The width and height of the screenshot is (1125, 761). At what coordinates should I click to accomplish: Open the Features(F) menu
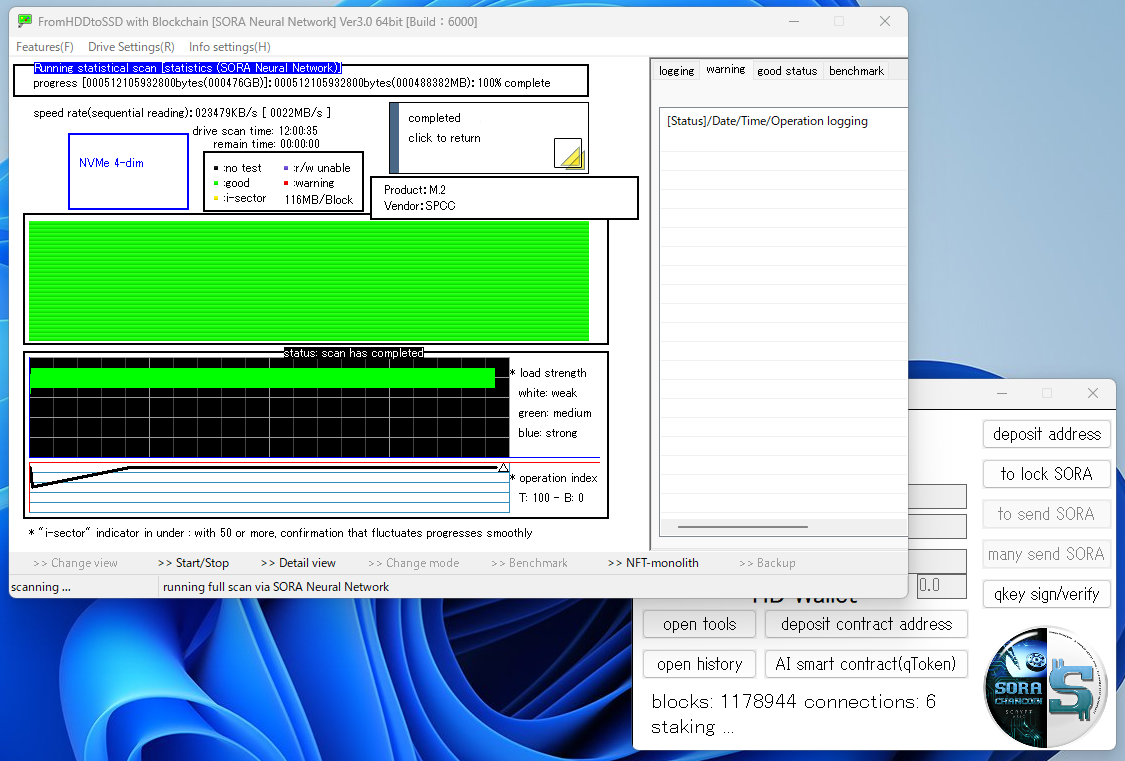pyautogui.click(x=45, y=47)
